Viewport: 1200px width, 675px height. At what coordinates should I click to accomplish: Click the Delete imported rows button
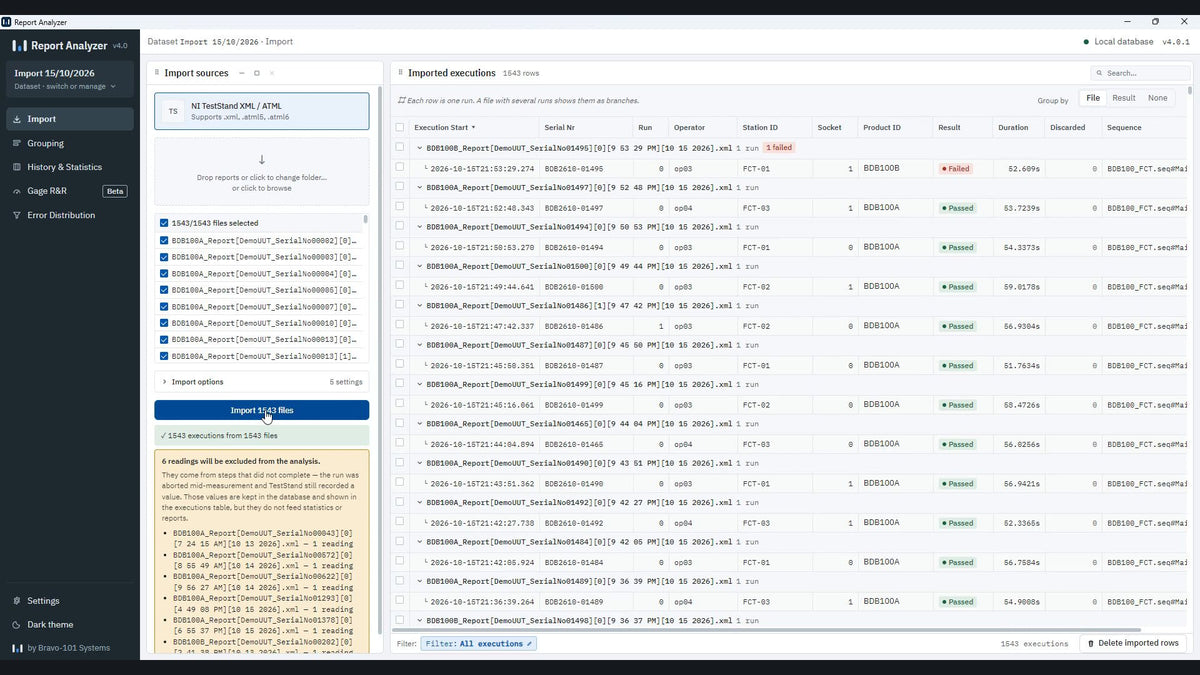click(1133, 644)
